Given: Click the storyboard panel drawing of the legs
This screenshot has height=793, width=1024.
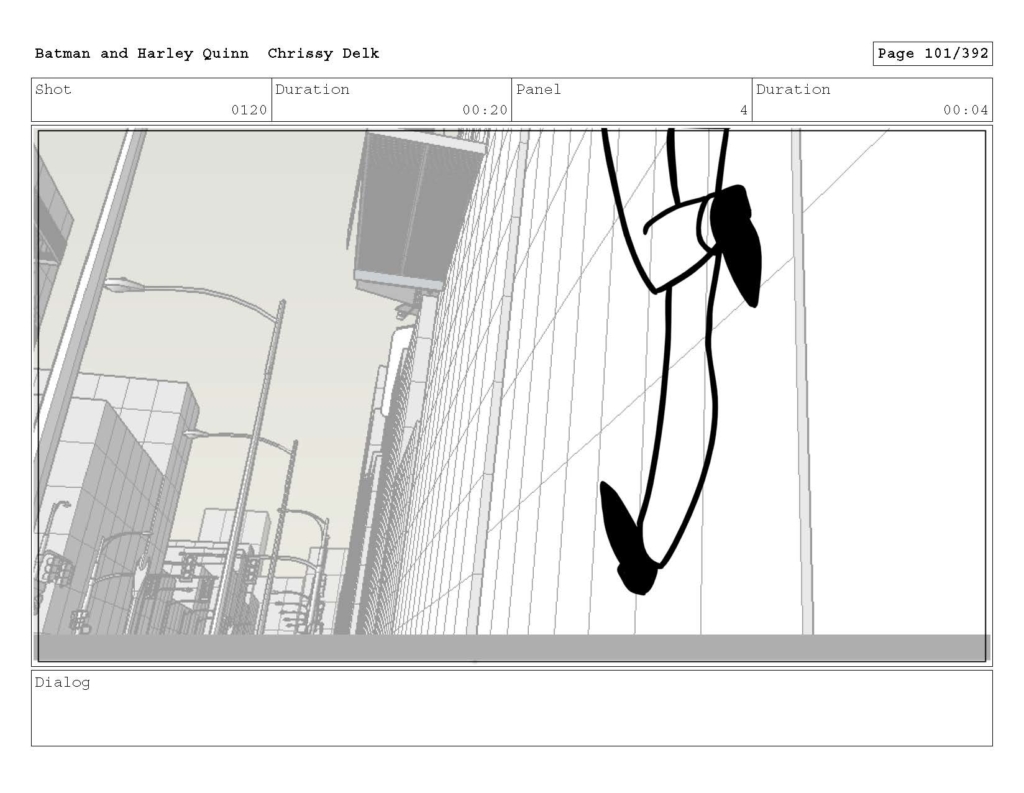Looking at the screenshot, I should click(x=512, y=396).
